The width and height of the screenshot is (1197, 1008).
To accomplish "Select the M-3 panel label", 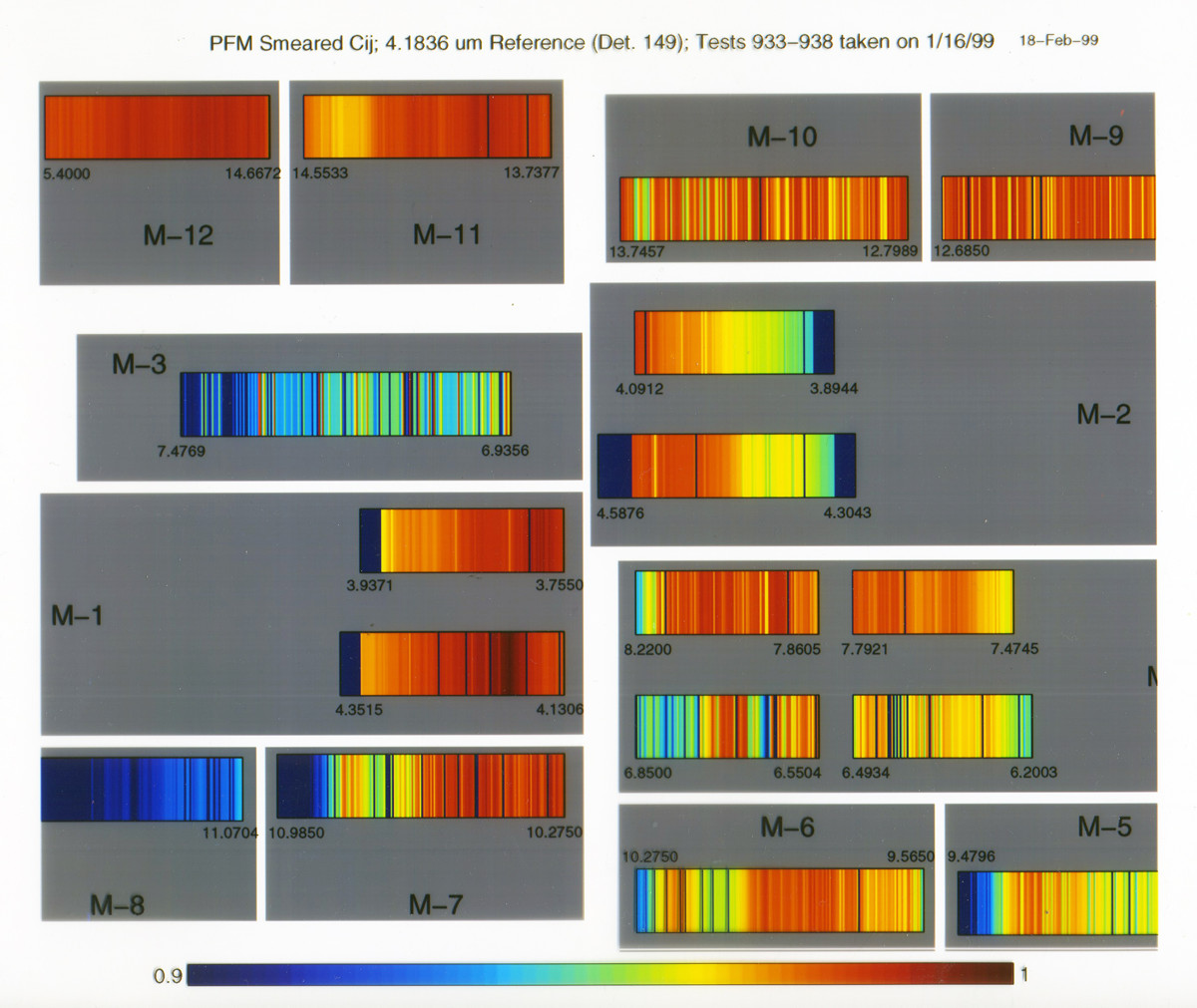I will [139, 364].
